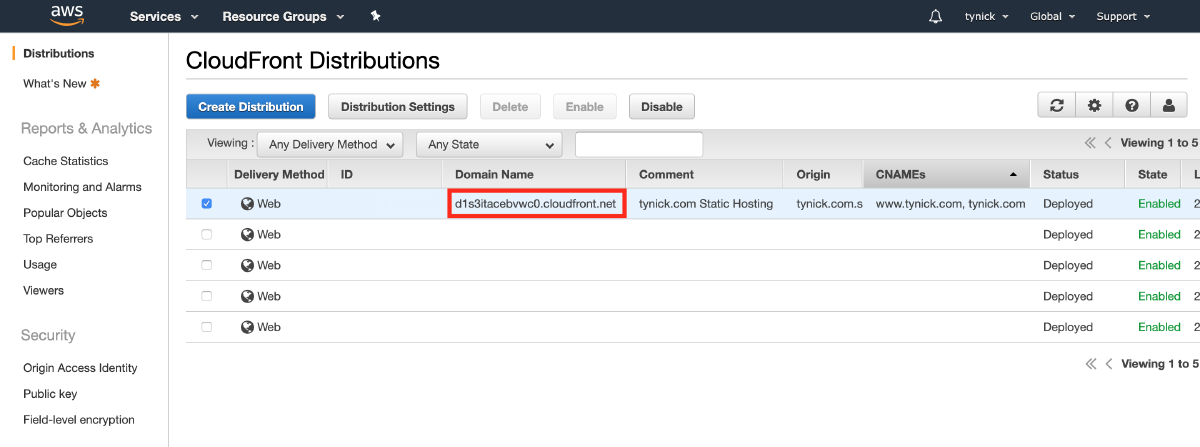Click the Distribution Settings button
This screenshot has height=447, width=1200.
tap(398, 107)
